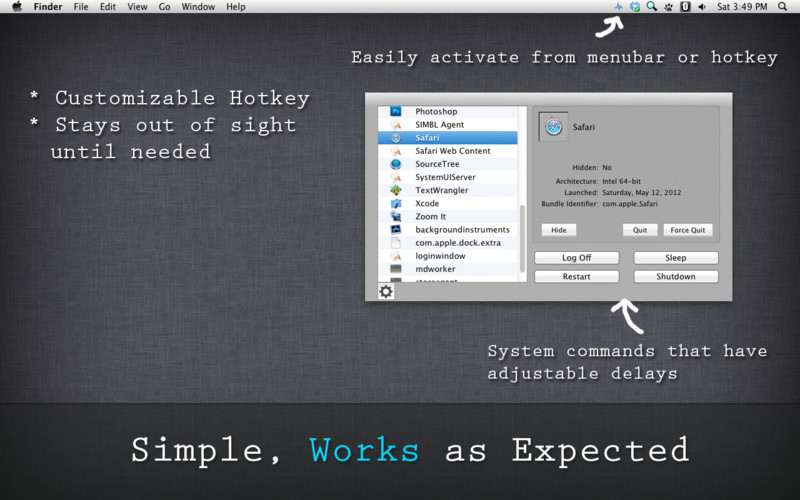
Task: Open the Go menu
Action: tap(164, 7)
